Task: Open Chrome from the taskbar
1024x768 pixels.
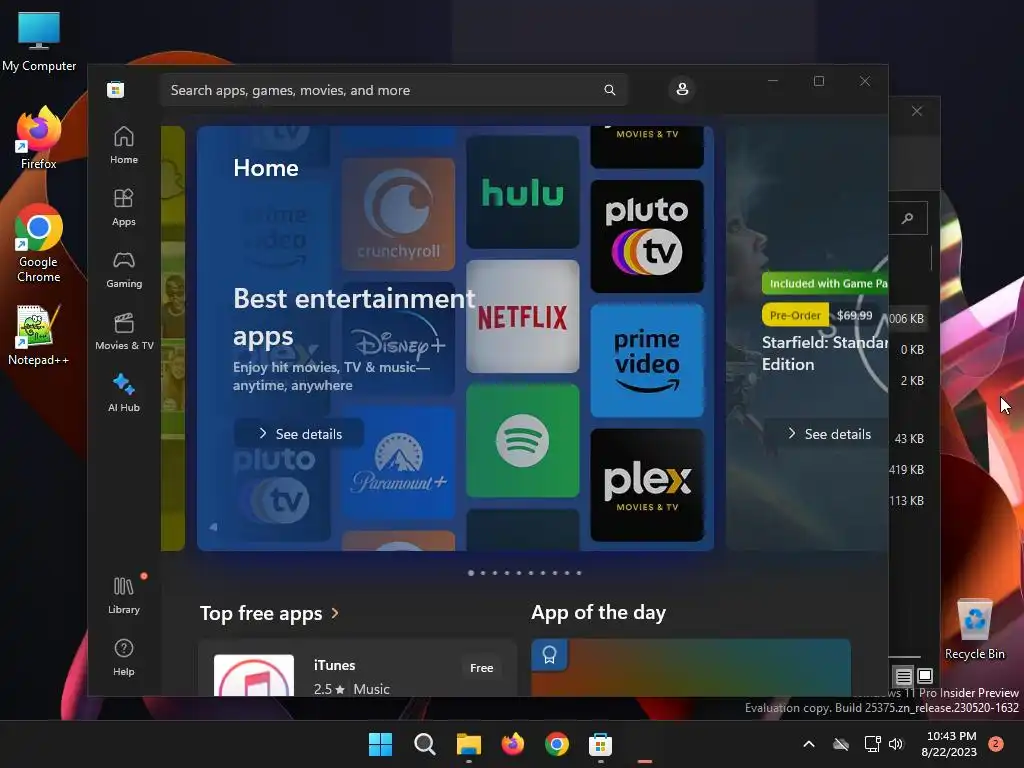Action: tap(556, 744)
